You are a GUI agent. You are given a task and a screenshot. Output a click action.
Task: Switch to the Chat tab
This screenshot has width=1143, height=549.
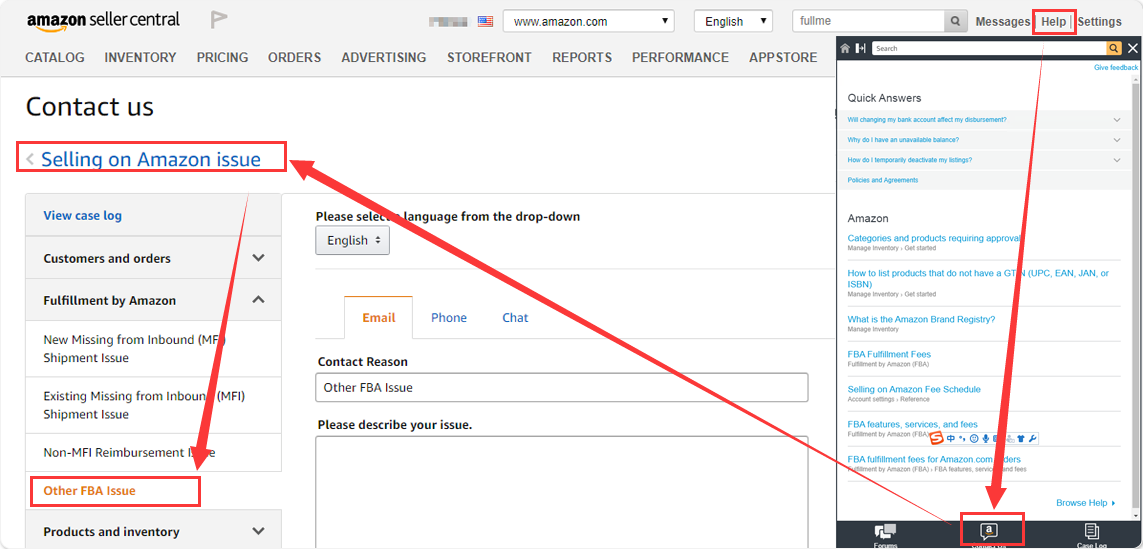point(515,317)
